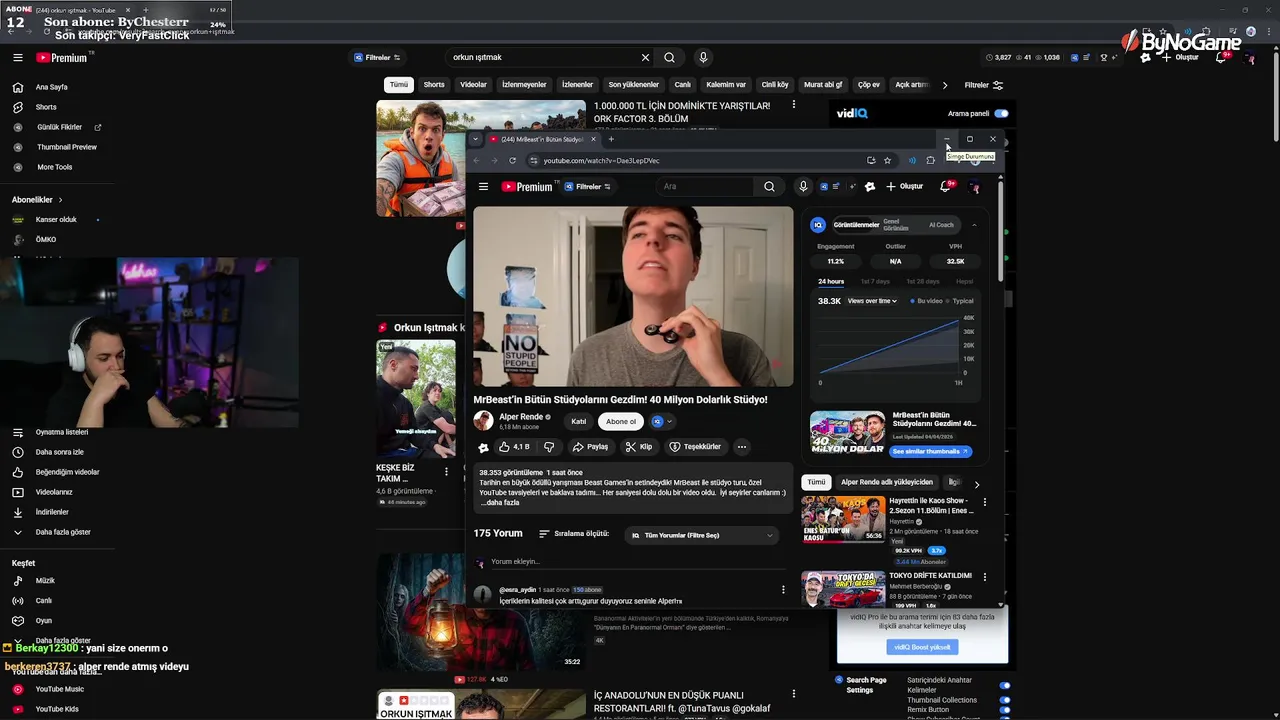Open the extensions puzzle icon in the front browser
Screen dimensions: 1280x720
(x=931, y=160)
